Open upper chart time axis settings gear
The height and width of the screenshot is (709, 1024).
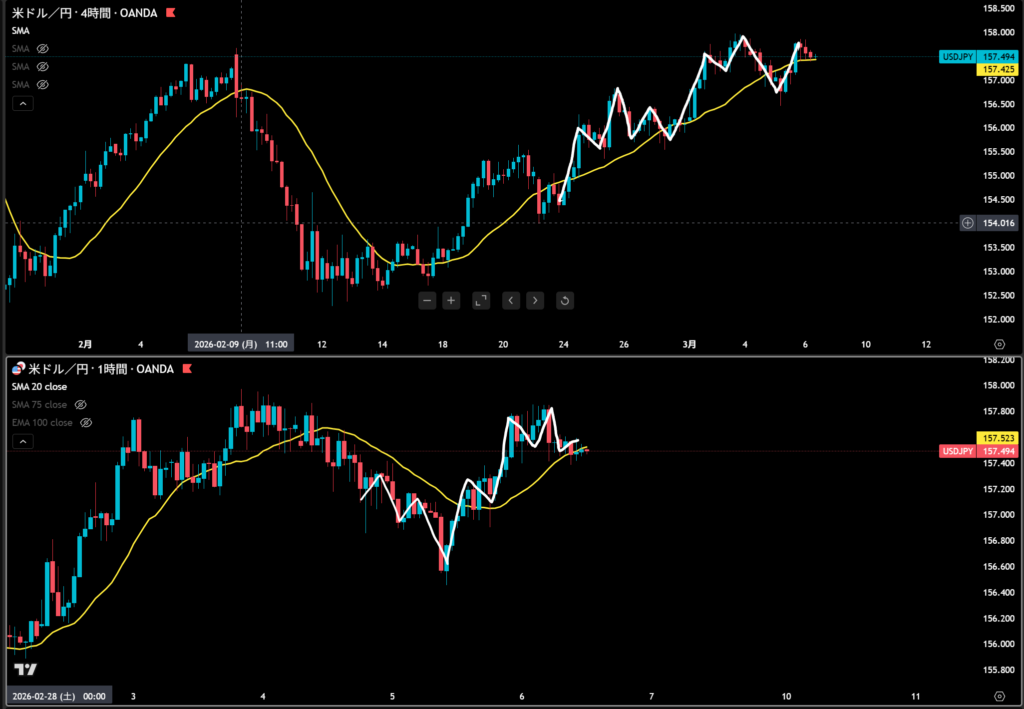[x=999, y=344]
